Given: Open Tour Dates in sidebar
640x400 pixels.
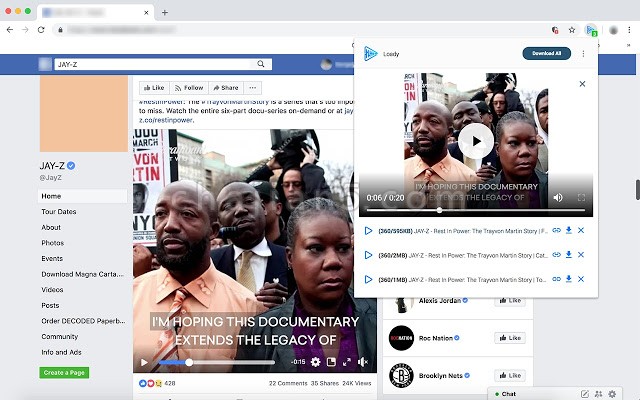Looking at the screenshot, I should (x=59, y=212).
